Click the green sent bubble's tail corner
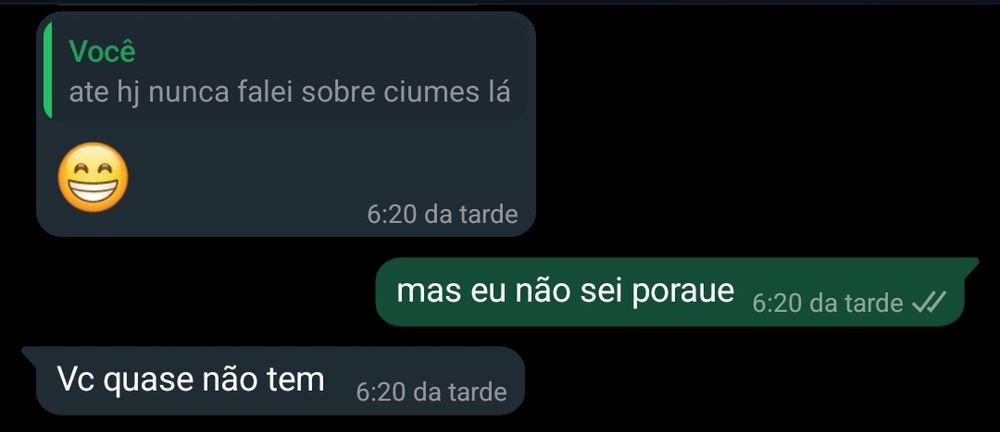The image size is (1000, 432). [x=971, y=265]
